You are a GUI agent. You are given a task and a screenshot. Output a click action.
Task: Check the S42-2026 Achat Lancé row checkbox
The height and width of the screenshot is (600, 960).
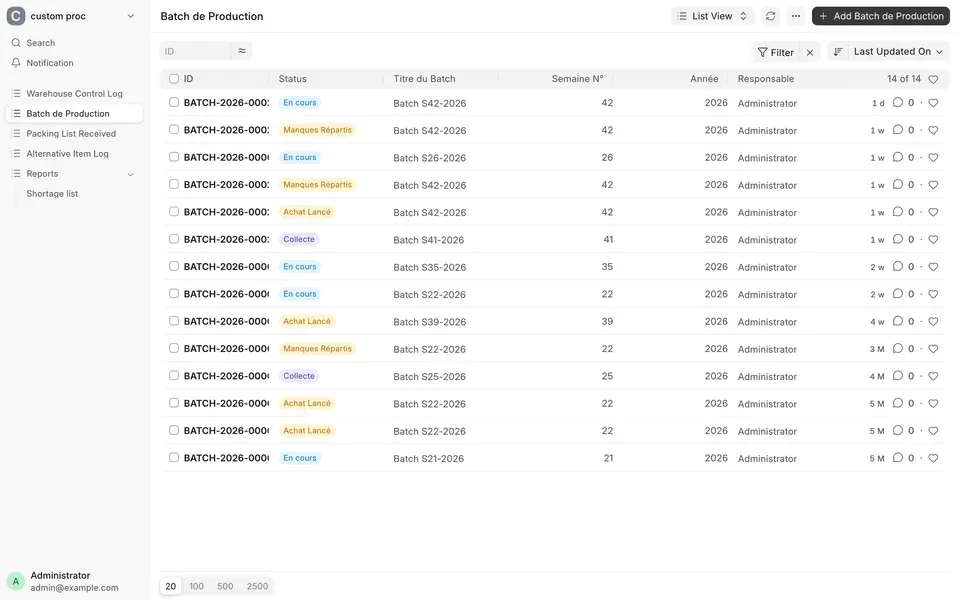pos(174,211)
